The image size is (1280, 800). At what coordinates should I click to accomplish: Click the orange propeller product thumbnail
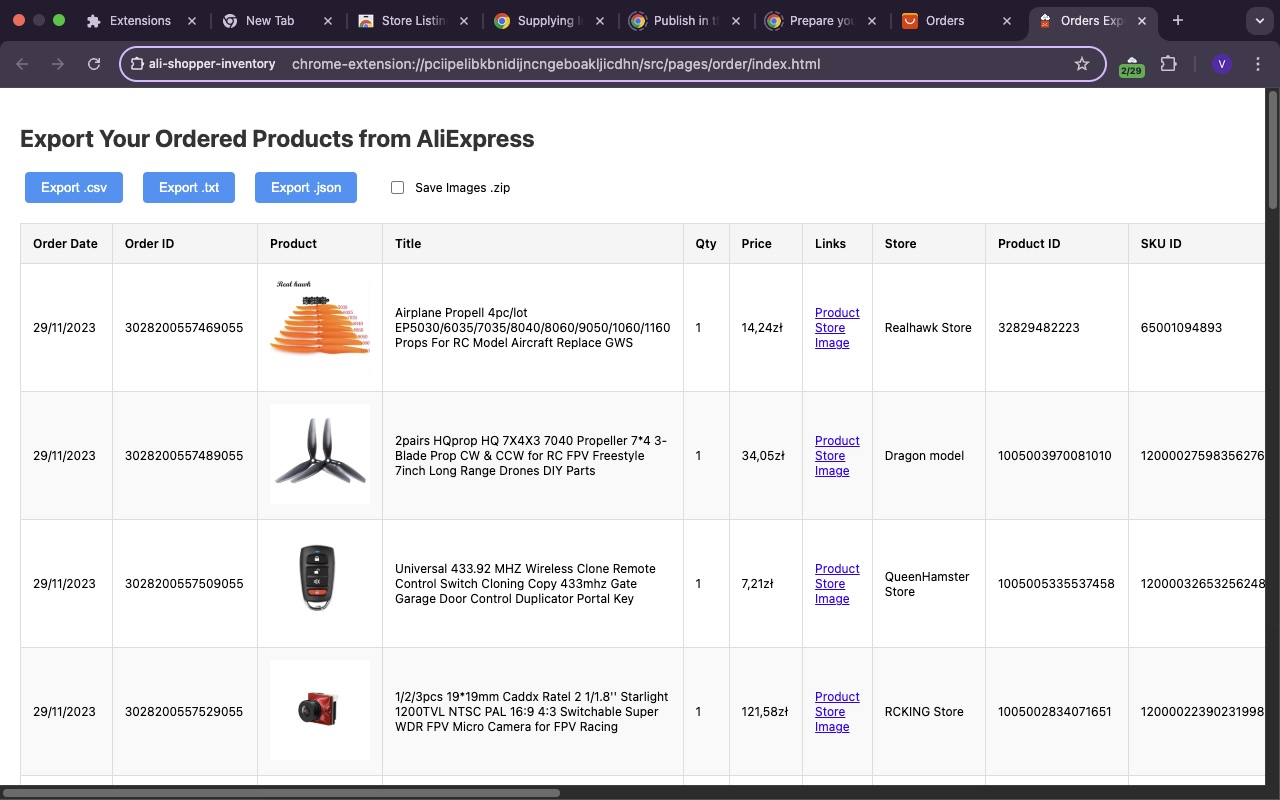click(x=320, y=325)
